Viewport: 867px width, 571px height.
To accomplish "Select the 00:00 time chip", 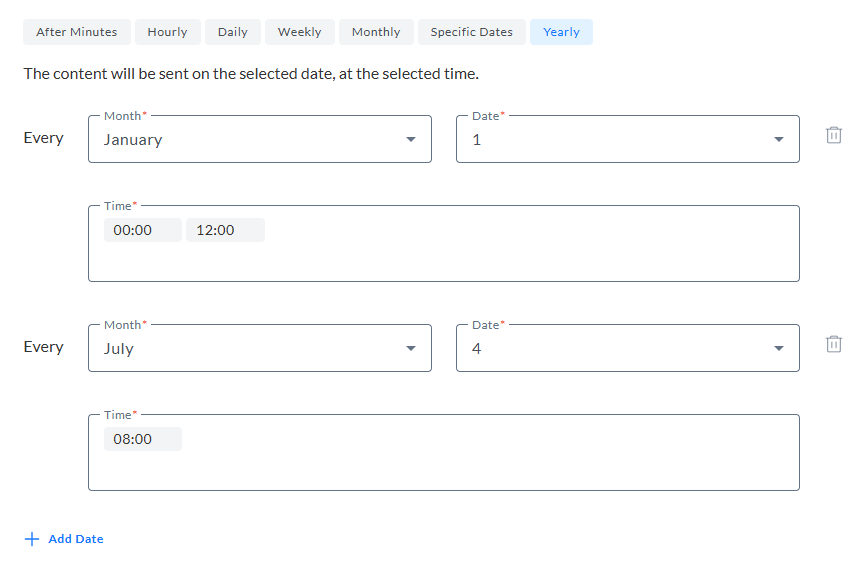I will click(133, 230).
